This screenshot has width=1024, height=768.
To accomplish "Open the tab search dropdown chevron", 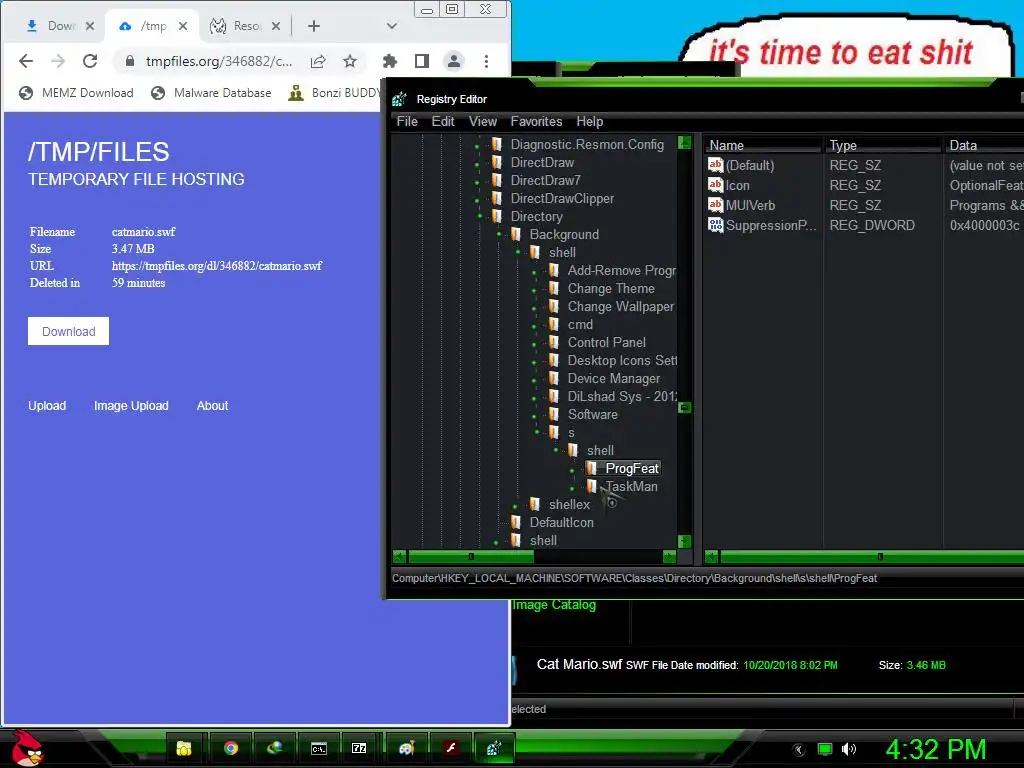I will click(x=392, y=26).
